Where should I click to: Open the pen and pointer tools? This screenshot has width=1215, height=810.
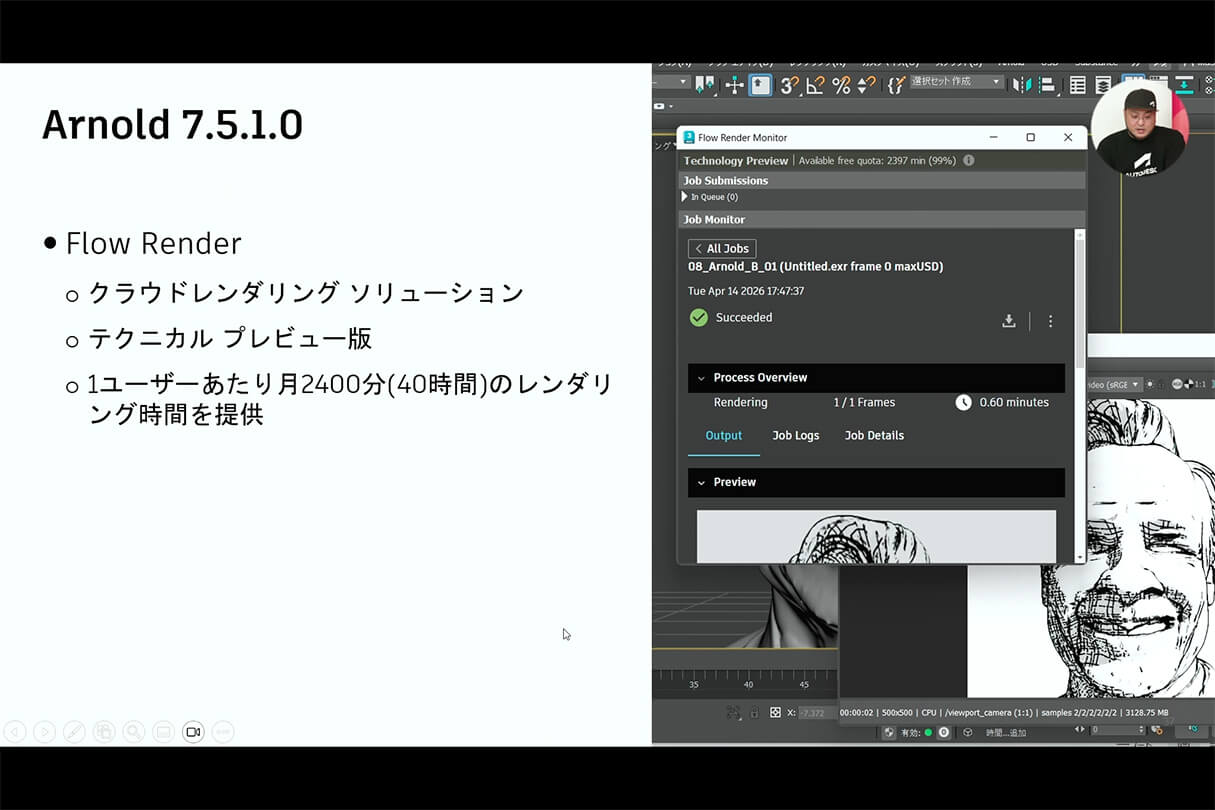click(74, 732)
